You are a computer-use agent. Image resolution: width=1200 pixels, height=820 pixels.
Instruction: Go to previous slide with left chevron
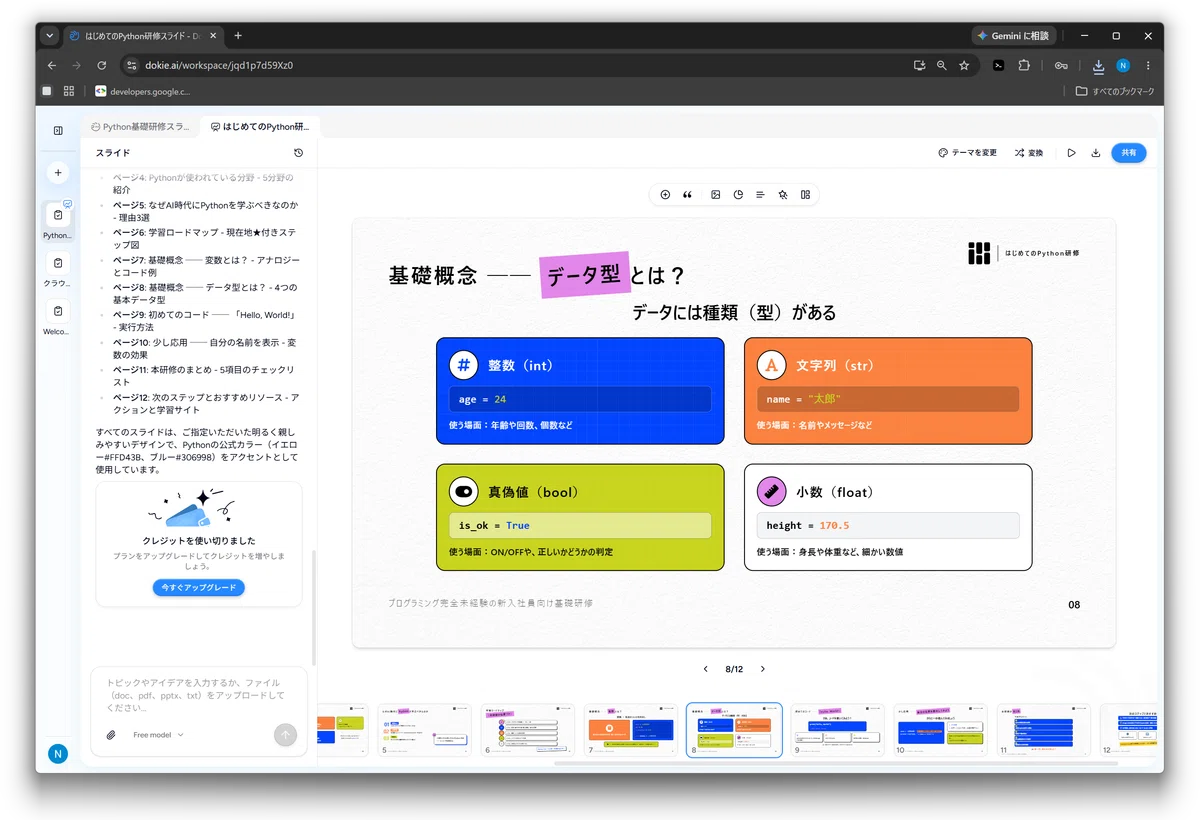coord(705,669)
